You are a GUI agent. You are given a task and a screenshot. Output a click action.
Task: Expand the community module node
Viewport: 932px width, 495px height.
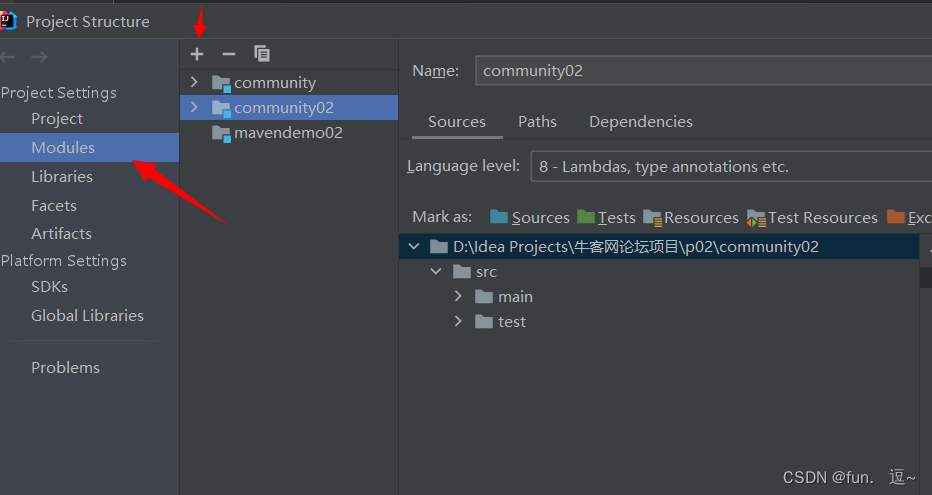pos(194,82)
